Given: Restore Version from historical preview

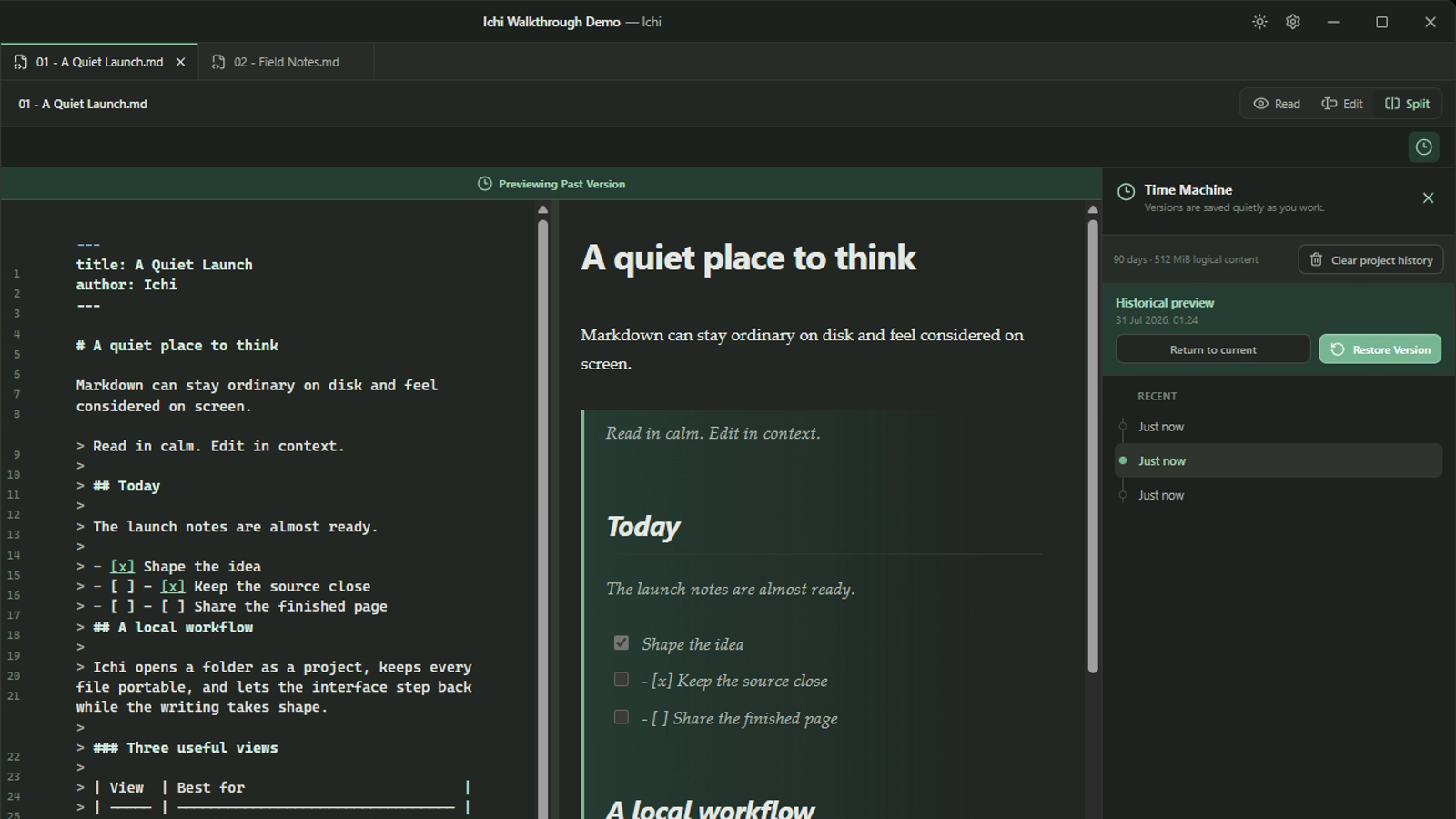Looking at the screenshot, I should coord(1380,349).
